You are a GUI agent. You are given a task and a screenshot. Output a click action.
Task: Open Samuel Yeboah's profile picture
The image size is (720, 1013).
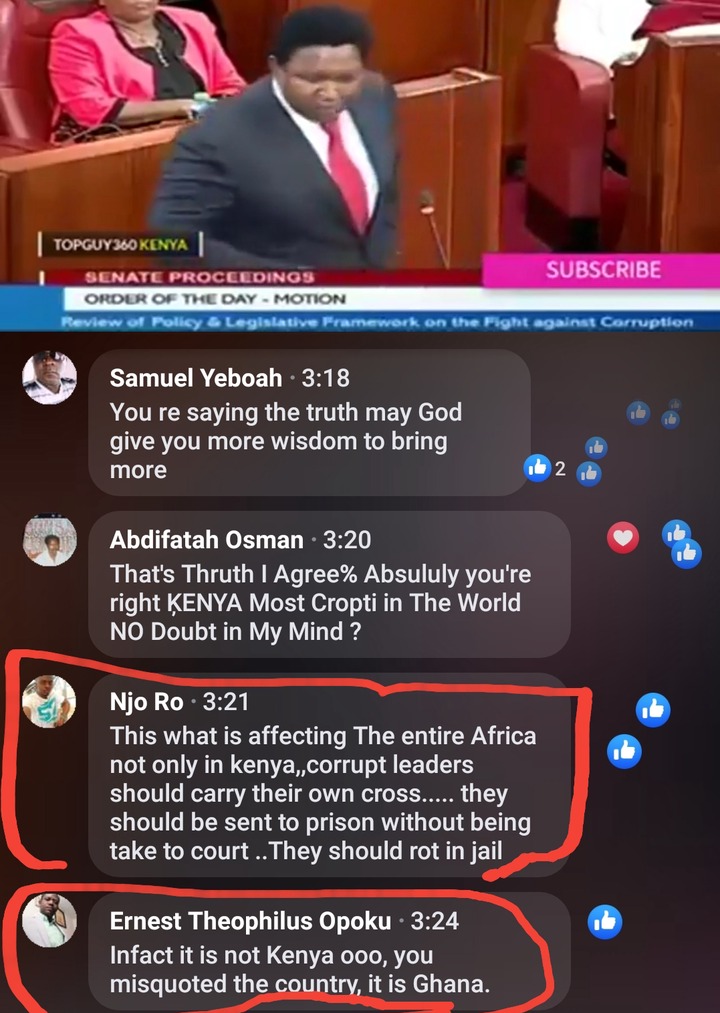(x=50, y=377)
